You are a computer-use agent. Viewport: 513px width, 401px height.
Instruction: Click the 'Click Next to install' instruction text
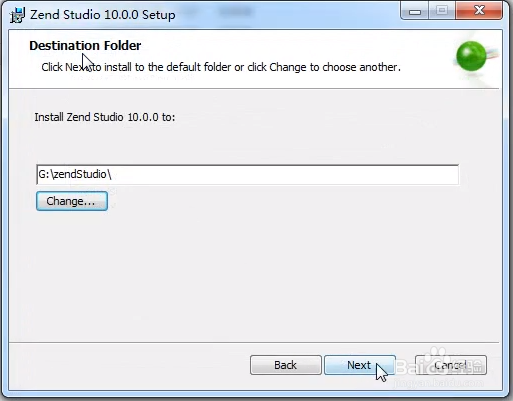pyautogui.click(x=221, y=67)
